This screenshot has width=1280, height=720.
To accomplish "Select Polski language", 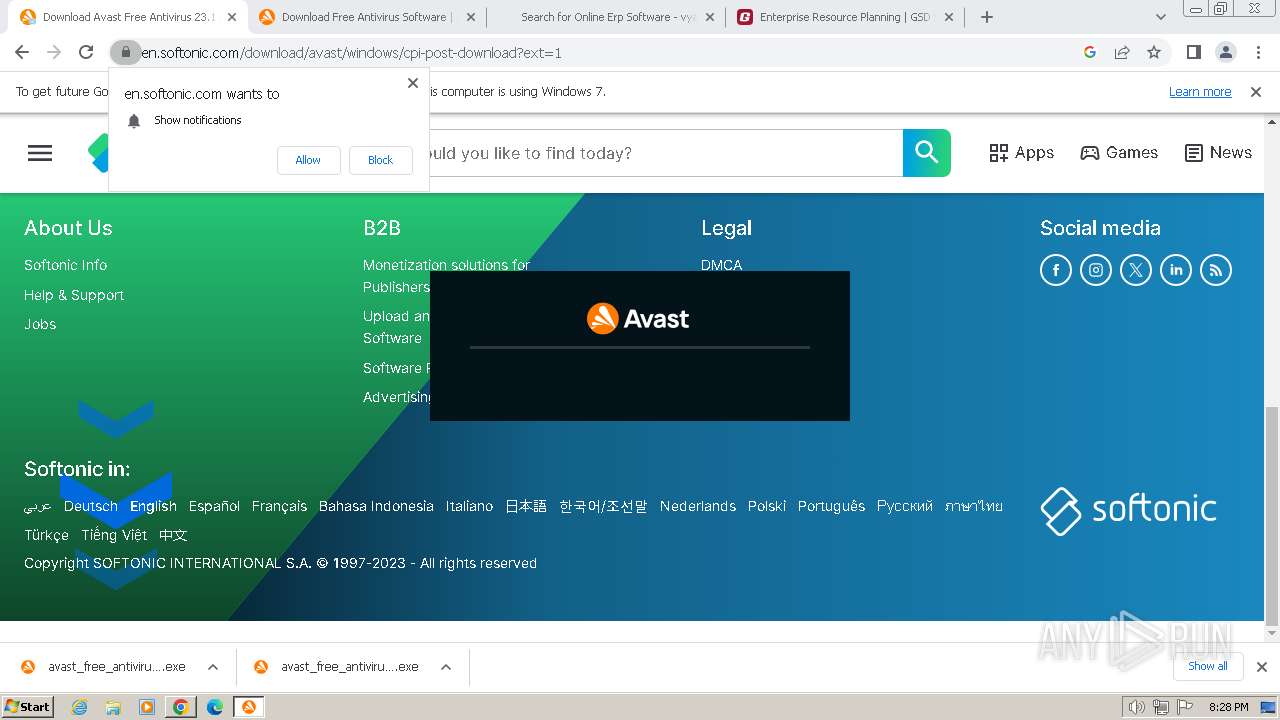I will pyautogui.click(x=767, y=506).
